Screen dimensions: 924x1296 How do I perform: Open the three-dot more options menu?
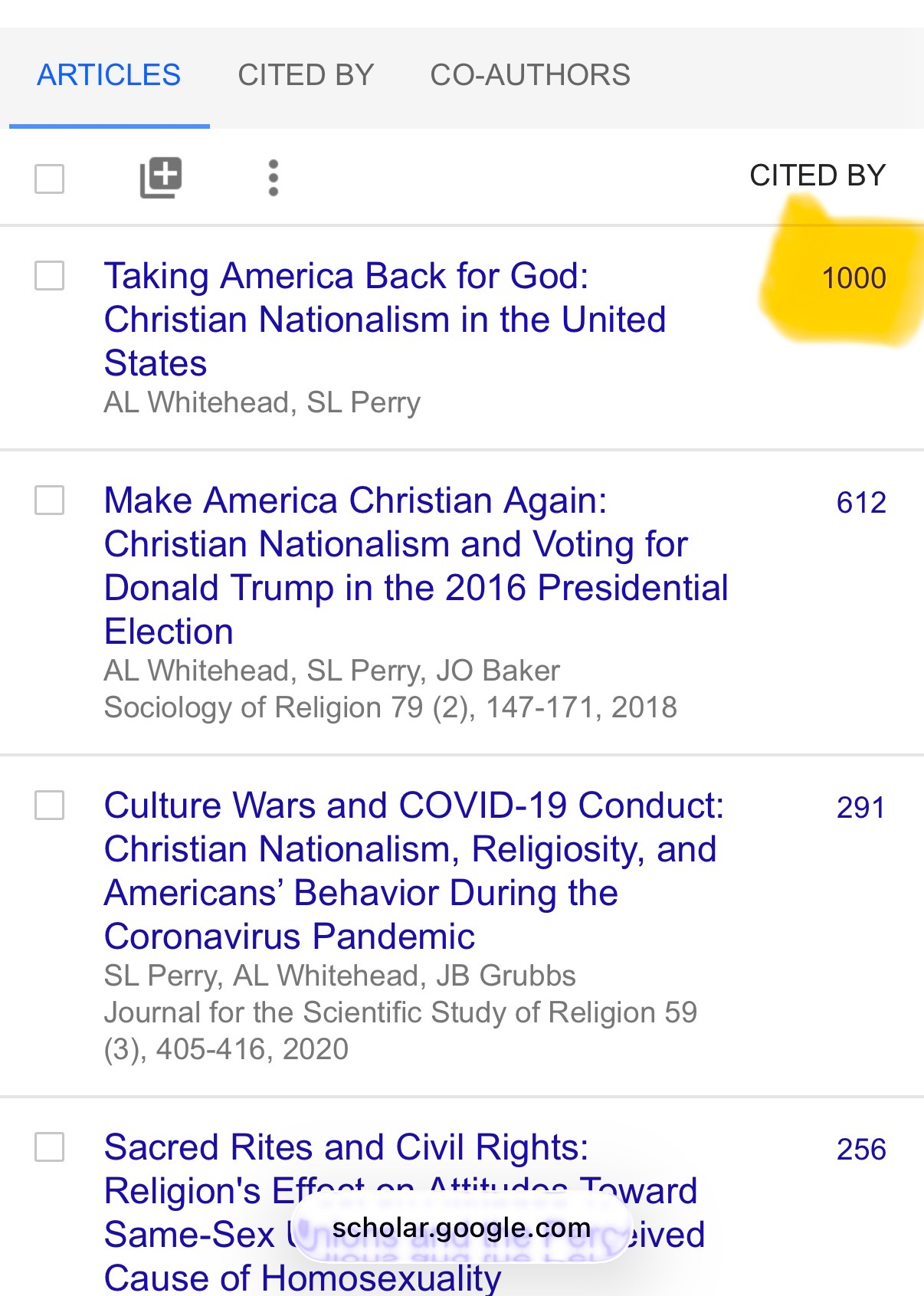coord(274,178)
